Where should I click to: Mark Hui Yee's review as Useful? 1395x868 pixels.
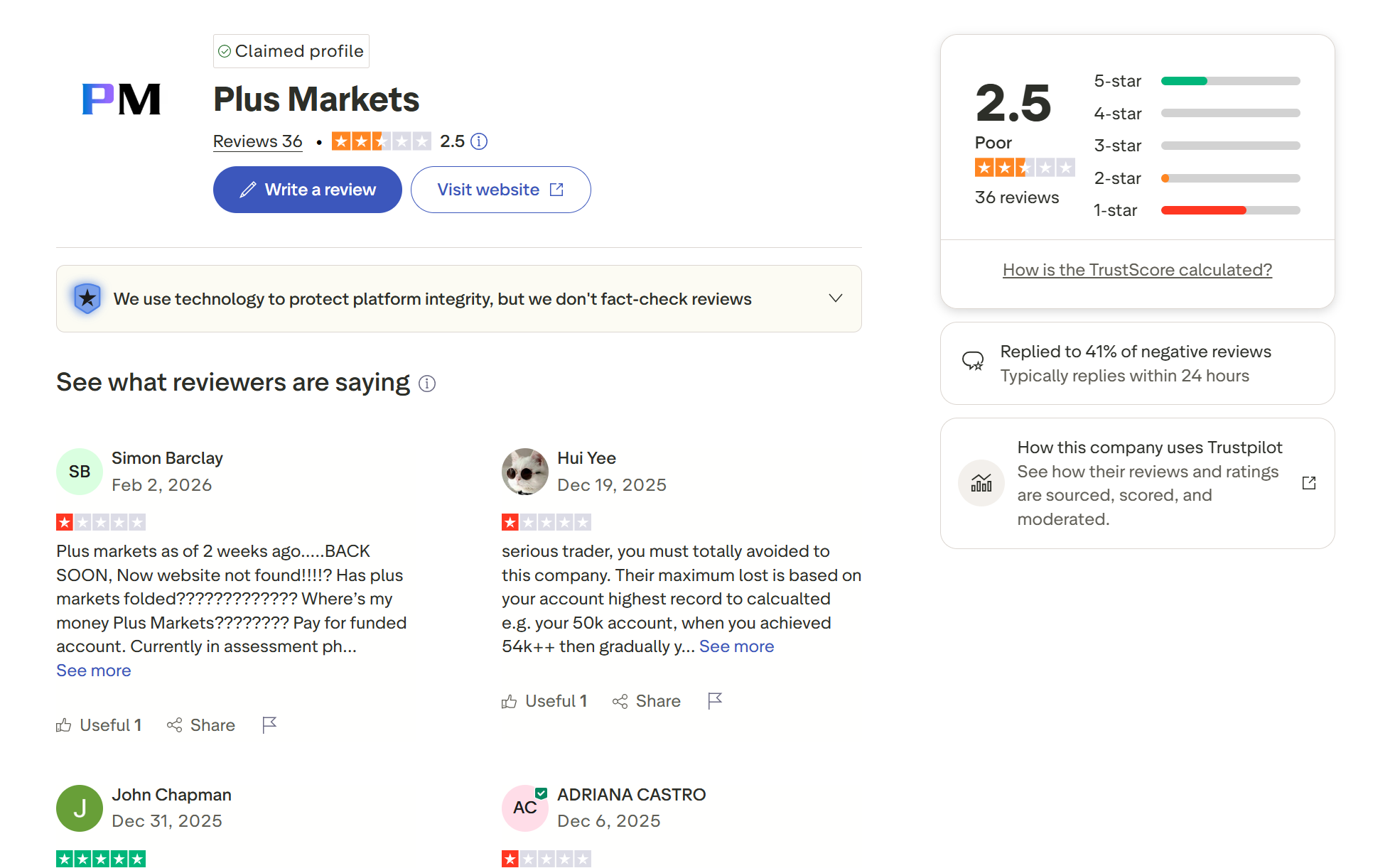click(545, 702)
